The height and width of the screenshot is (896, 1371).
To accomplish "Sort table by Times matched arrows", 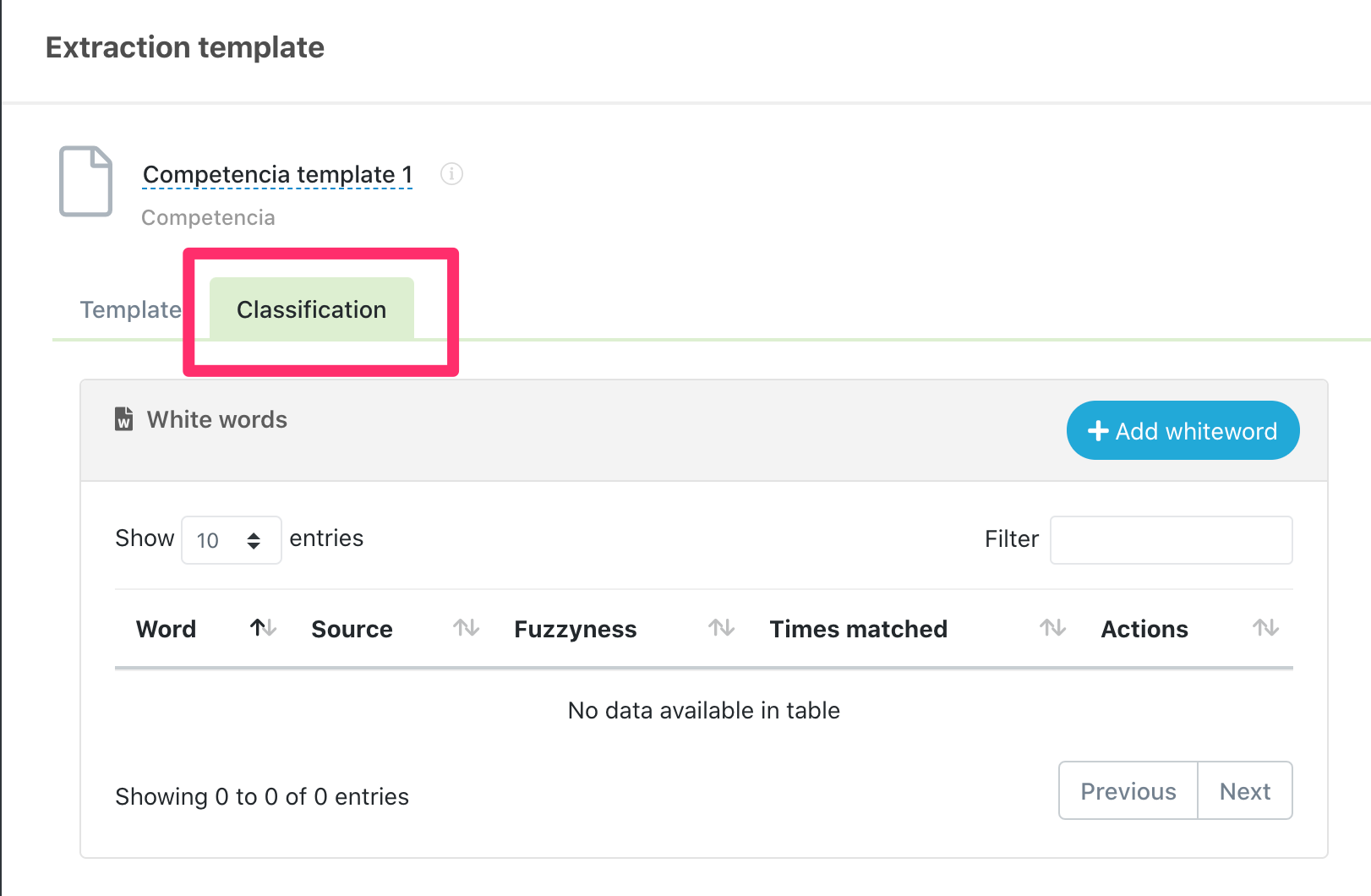I will coord(1052,628).
